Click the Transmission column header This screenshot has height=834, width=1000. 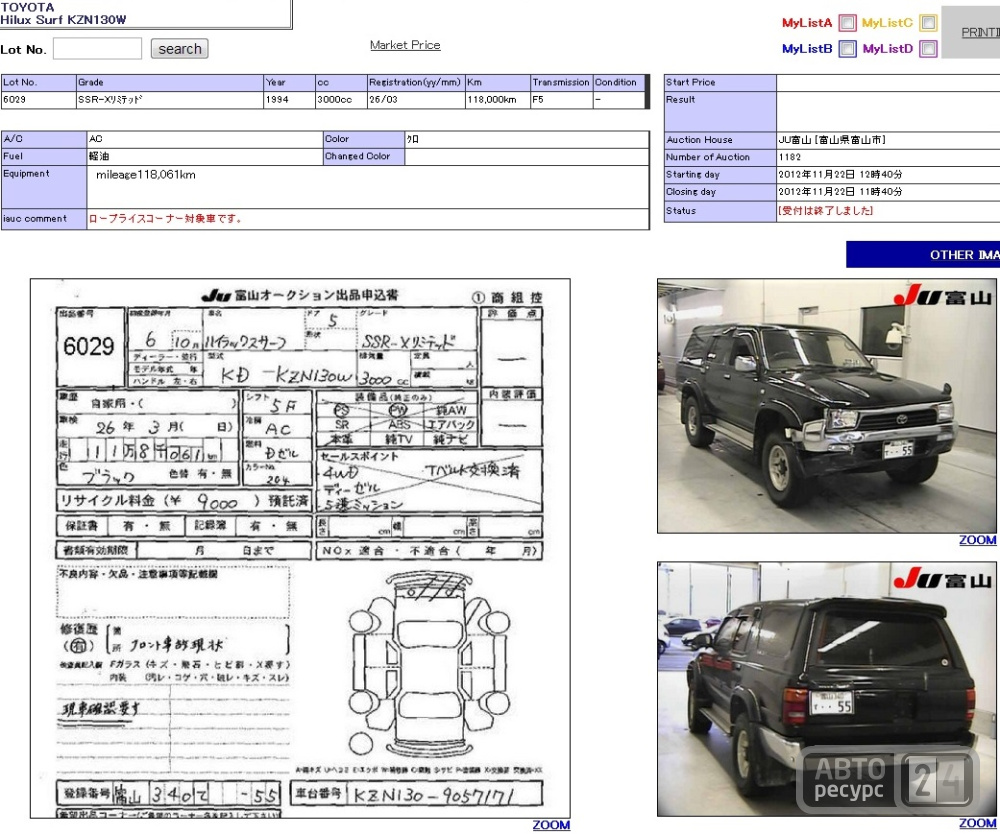562,82
